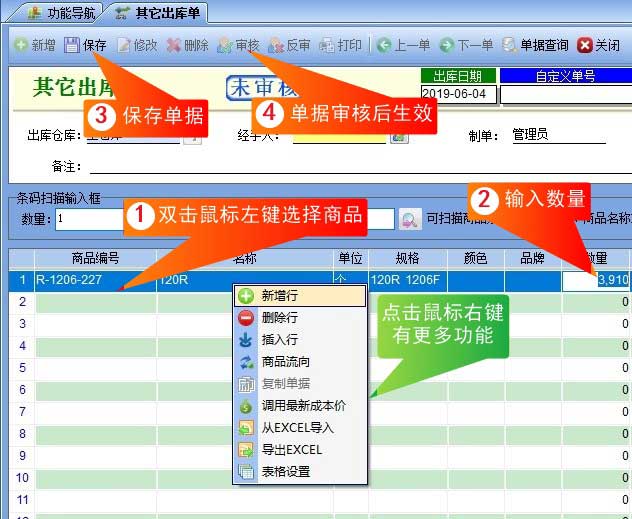This screenshot has width=632, height=519.
Task: Click the 关闭 toolbar label
Action: [x=607, y=45]
